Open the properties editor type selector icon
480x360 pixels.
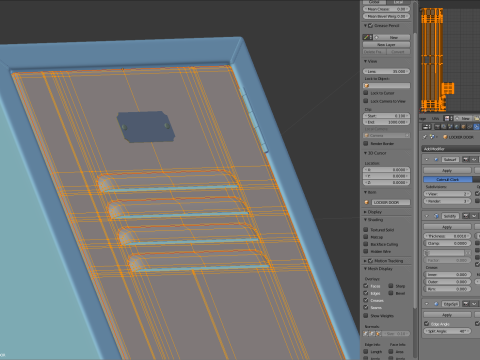[427, 127]
